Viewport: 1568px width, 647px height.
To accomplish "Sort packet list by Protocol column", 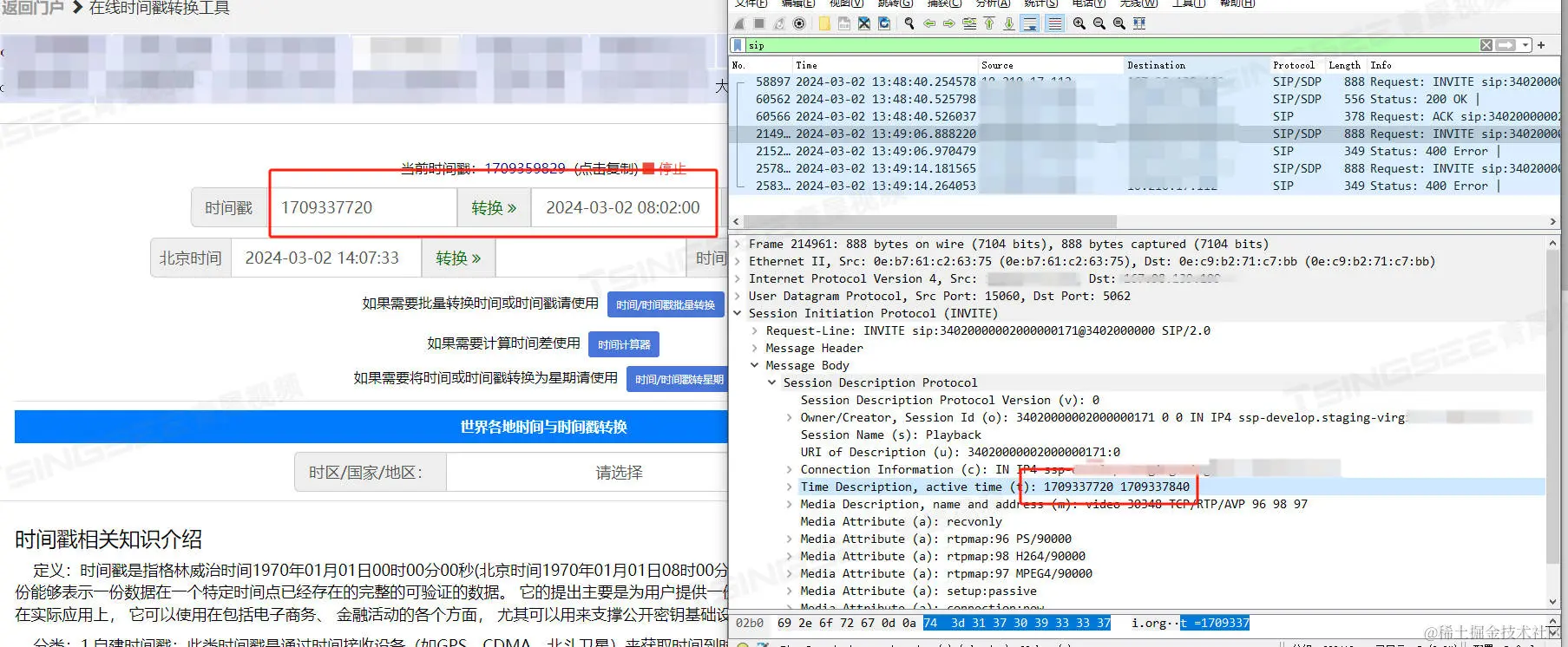I will pos(1296,65).
